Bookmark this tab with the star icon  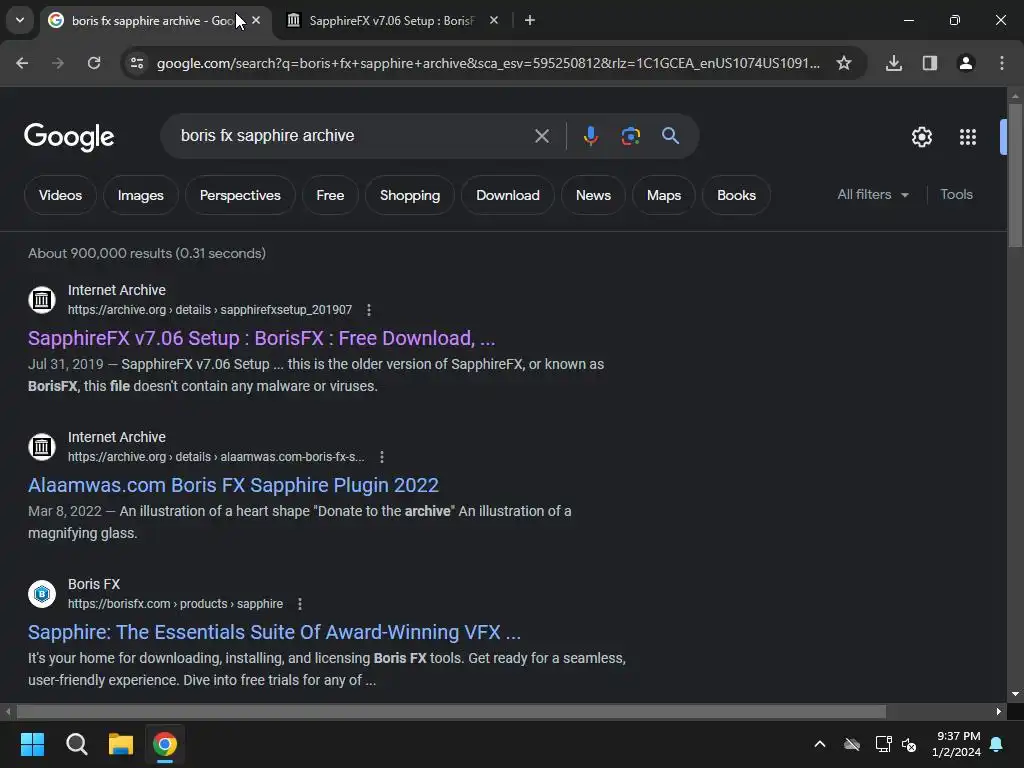coord(844,63)
